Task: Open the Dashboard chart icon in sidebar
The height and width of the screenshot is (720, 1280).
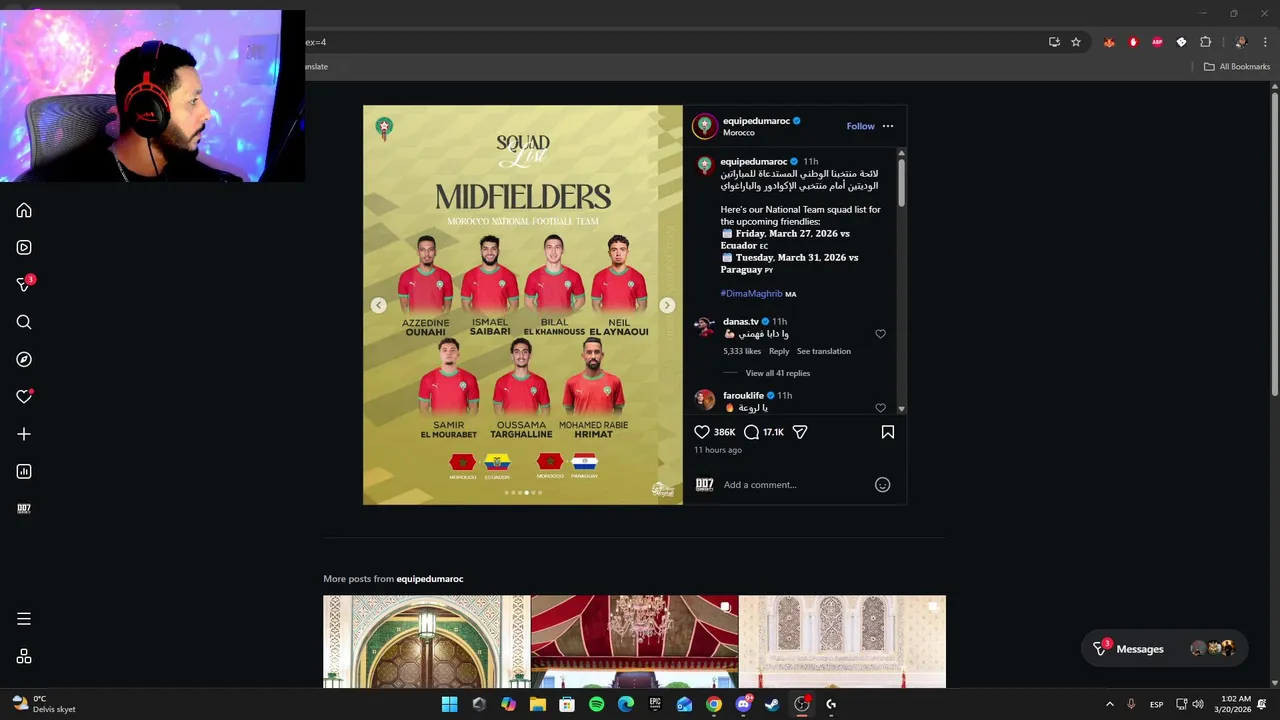Action: (x=24, y=471)
